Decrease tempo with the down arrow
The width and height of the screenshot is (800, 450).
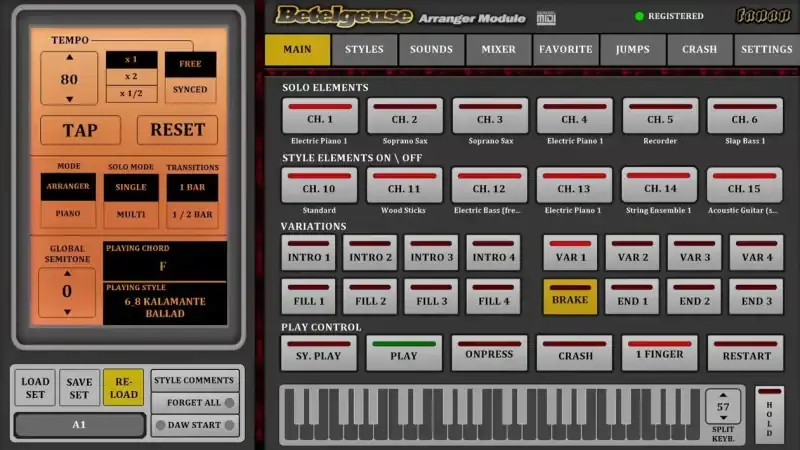coord(69,98)
